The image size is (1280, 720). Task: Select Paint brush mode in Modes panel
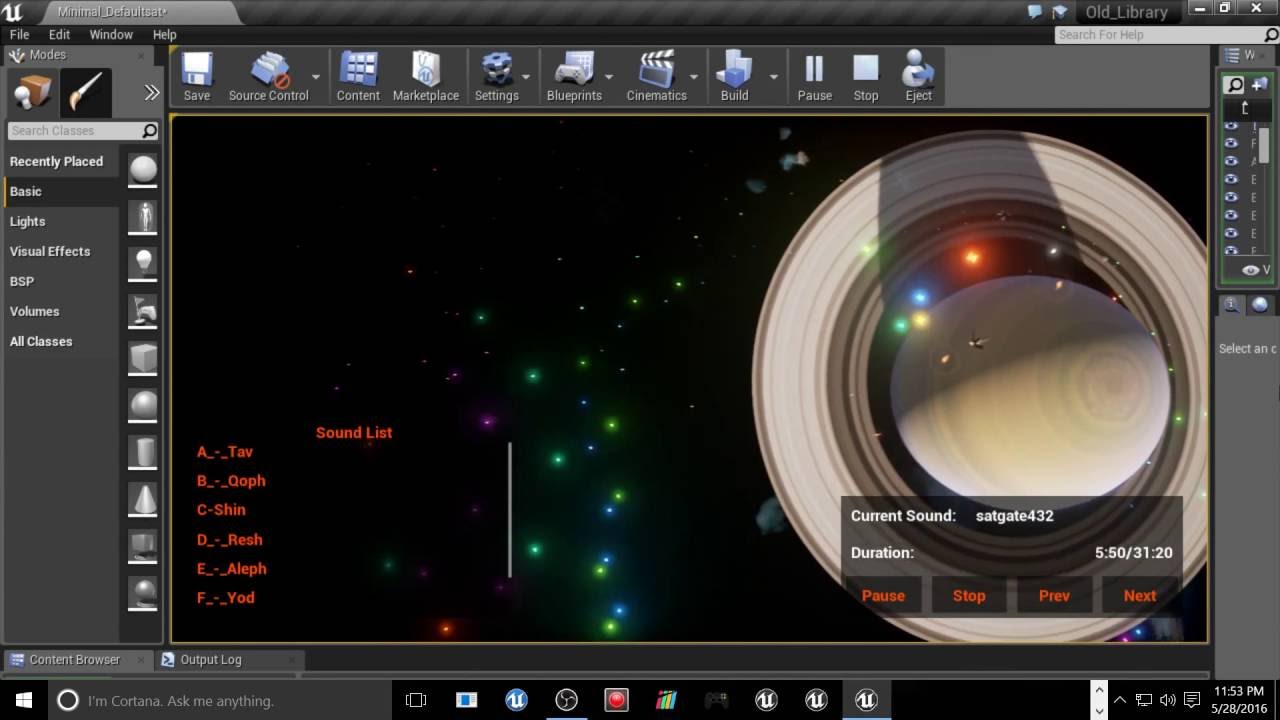86,93
